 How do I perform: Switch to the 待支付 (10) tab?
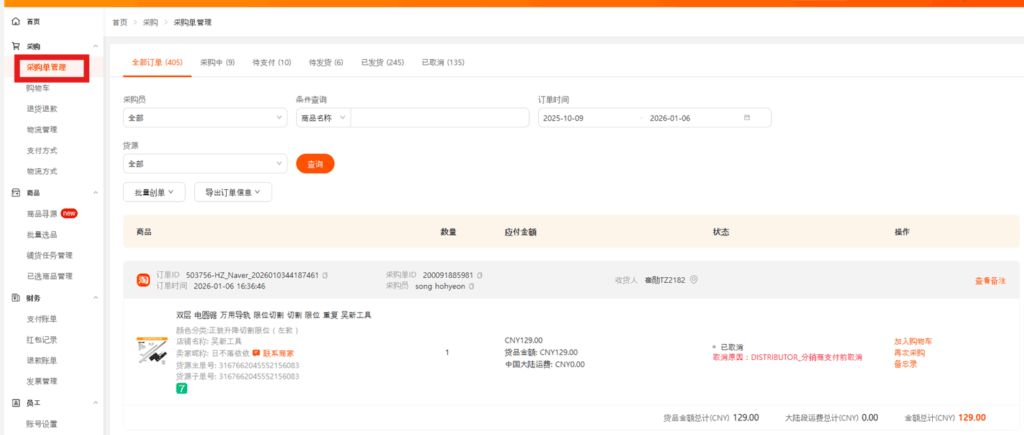(x=271, y=63)
